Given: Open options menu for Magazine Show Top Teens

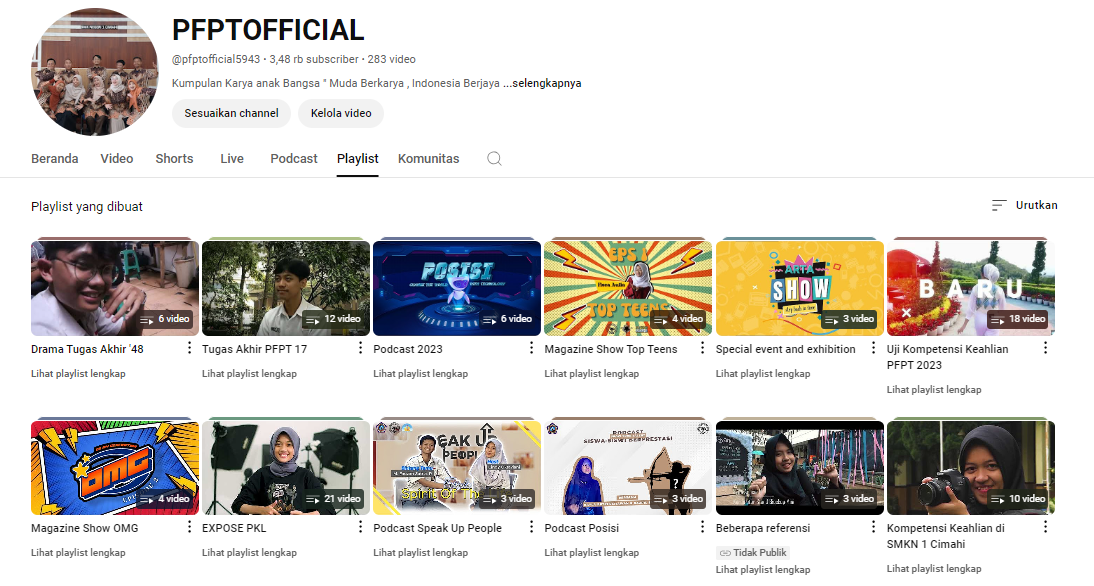Looking at the screenshot, I should click(x=702, y=347).
